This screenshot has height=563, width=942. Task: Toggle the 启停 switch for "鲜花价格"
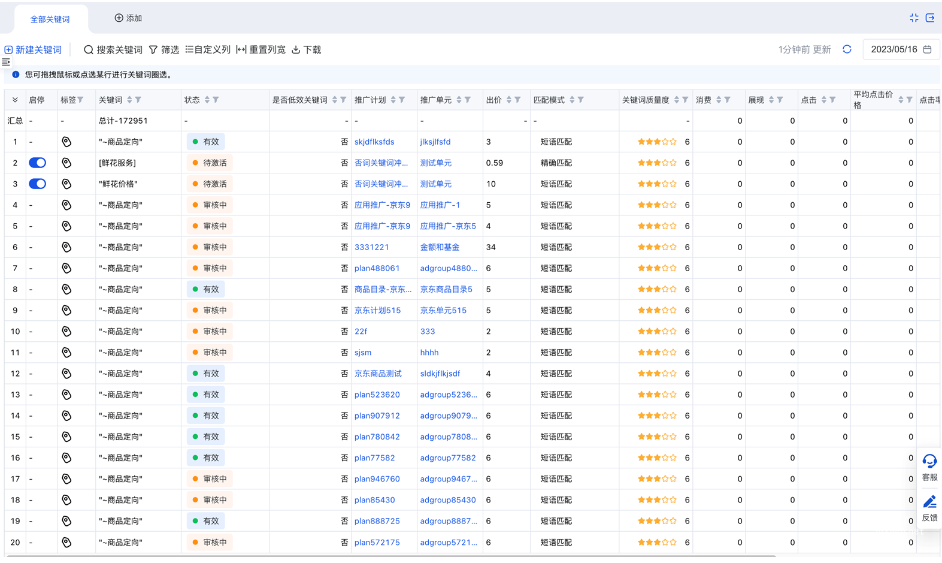(38, 184)
